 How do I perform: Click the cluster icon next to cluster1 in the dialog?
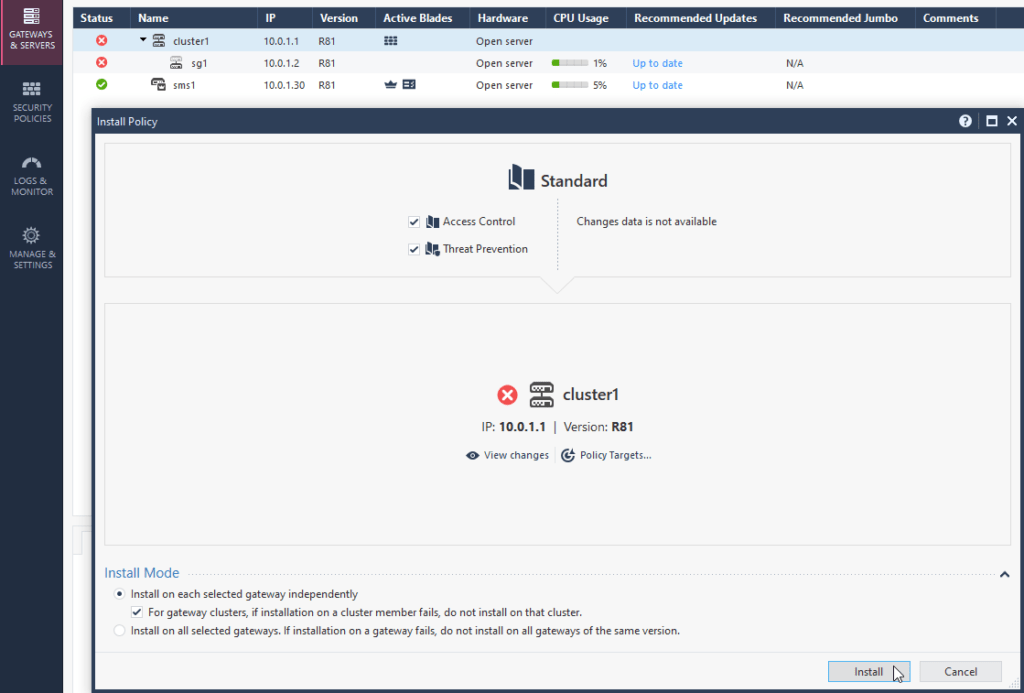540,394
